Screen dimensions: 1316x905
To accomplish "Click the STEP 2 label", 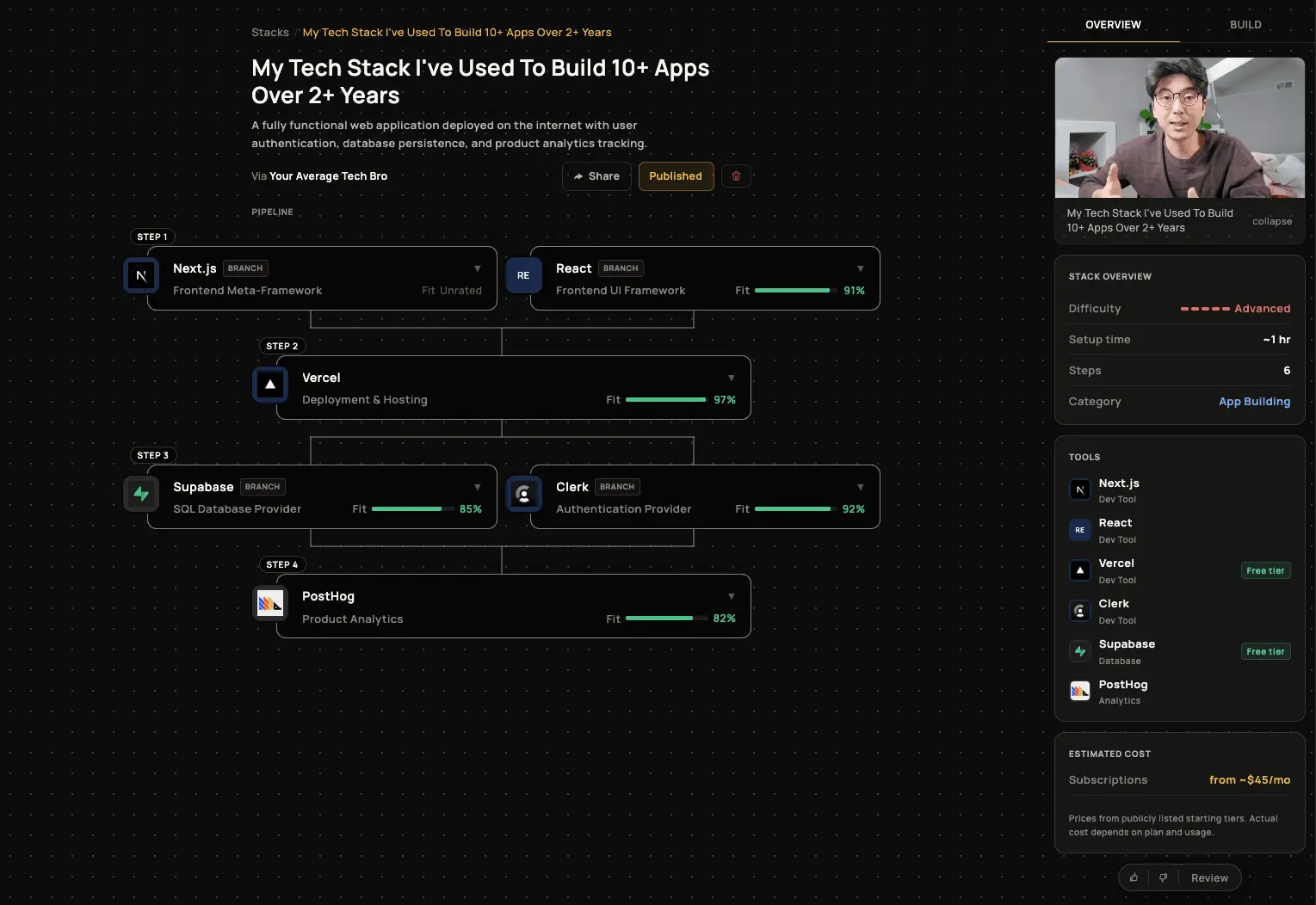I will coord(282,346).
